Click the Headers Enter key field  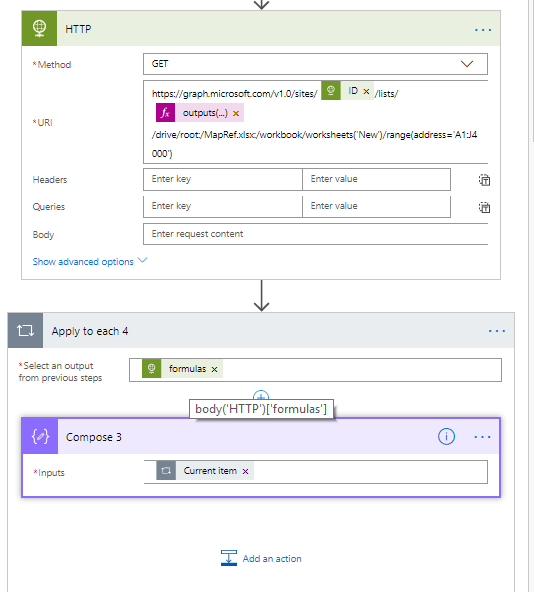[223, 179]
